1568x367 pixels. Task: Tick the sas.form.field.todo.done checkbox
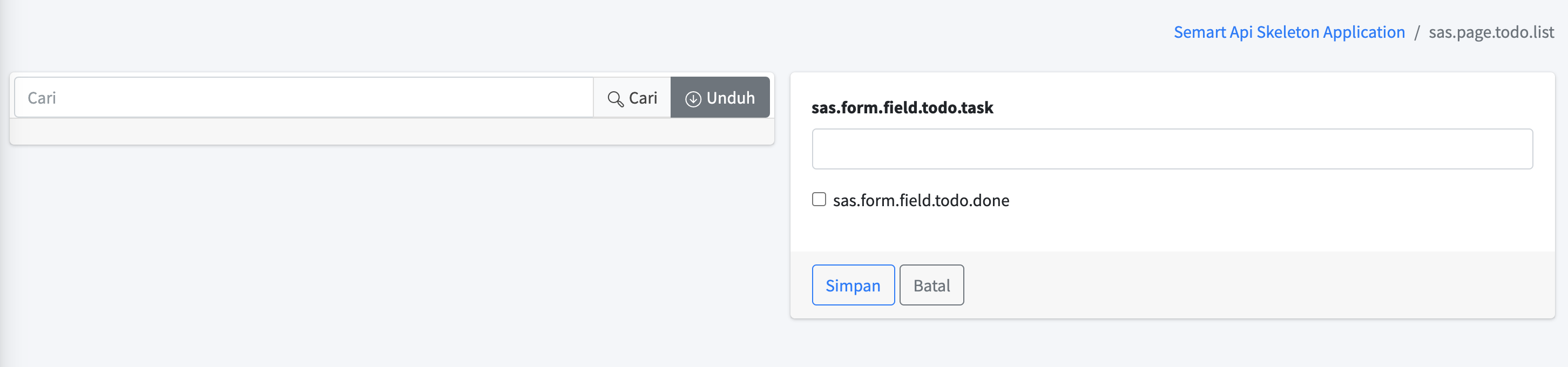(819, 200)
